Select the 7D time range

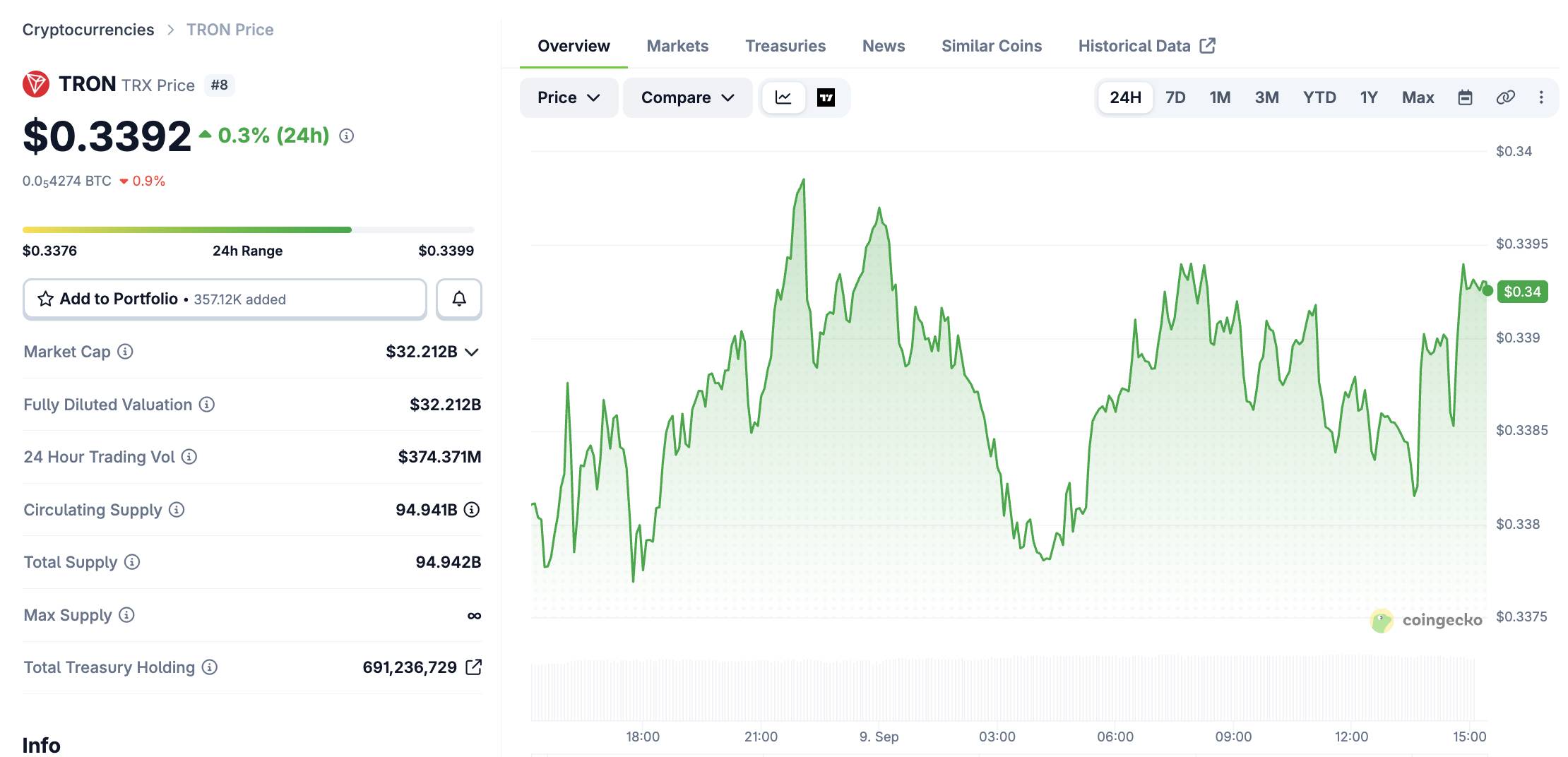tap(1175, 97)
